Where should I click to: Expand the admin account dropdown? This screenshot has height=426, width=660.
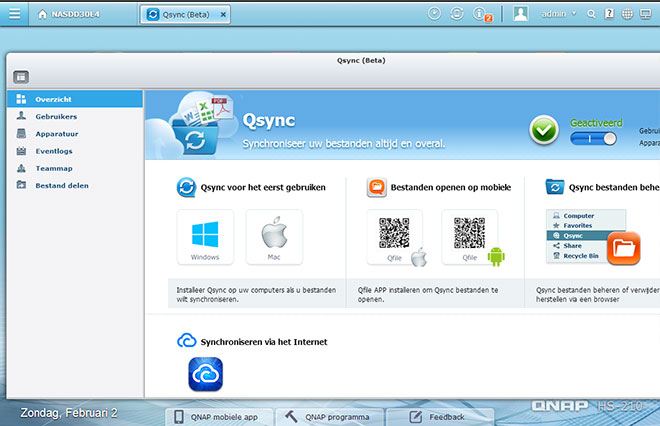point(559,14)
